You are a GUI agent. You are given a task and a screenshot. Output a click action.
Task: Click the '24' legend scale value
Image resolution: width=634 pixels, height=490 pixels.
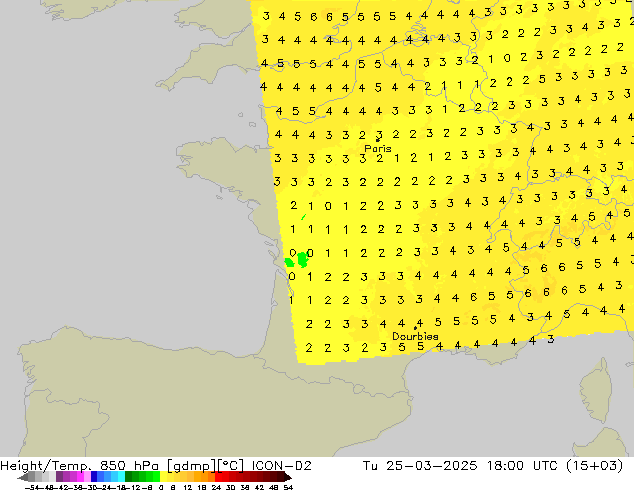click(x=216, y=487)
